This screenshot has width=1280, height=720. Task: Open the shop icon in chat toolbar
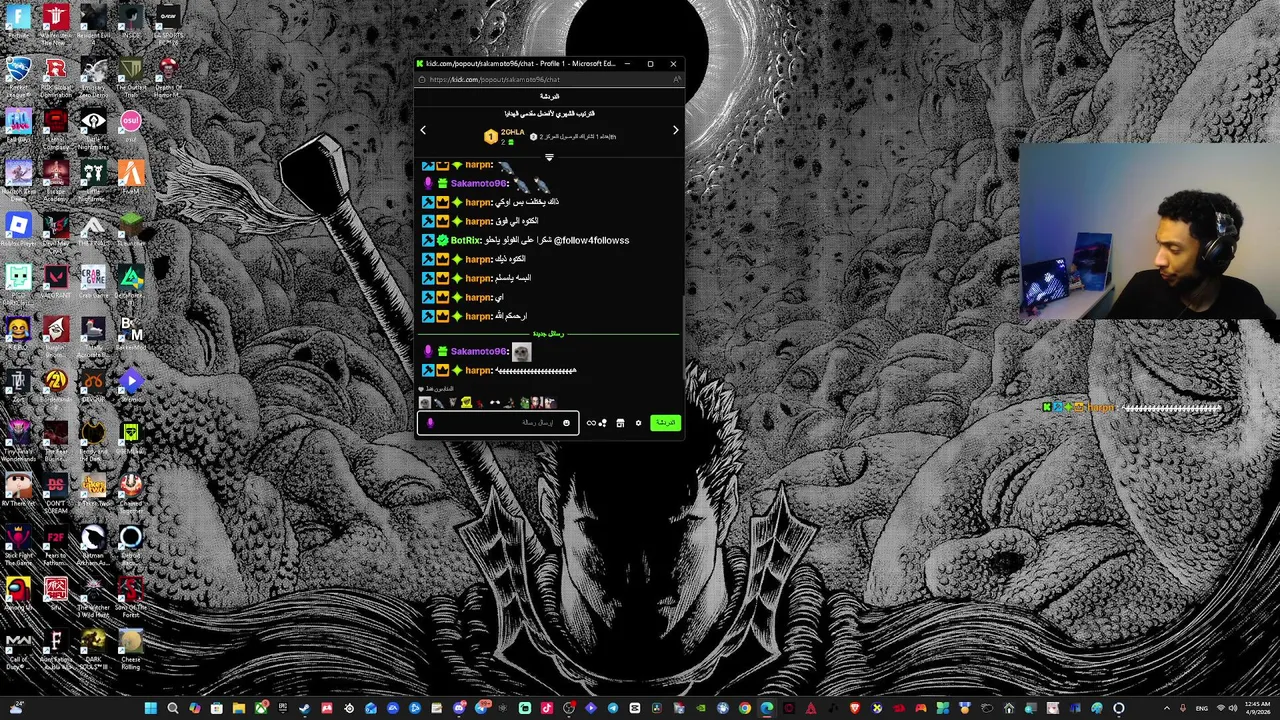click(x=620, y=423)
